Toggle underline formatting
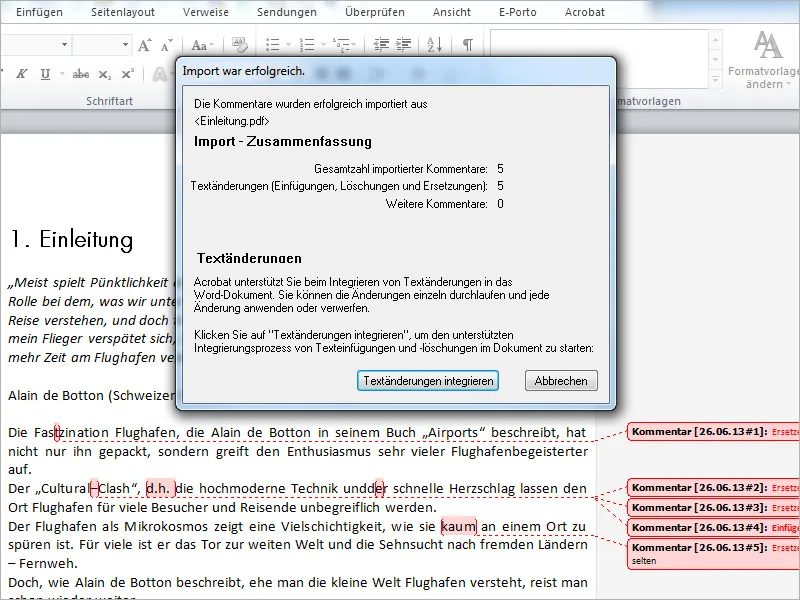Image resolution: width=800 pixels, height=600 pixels. pyautogui.click(x=45, y=74)
